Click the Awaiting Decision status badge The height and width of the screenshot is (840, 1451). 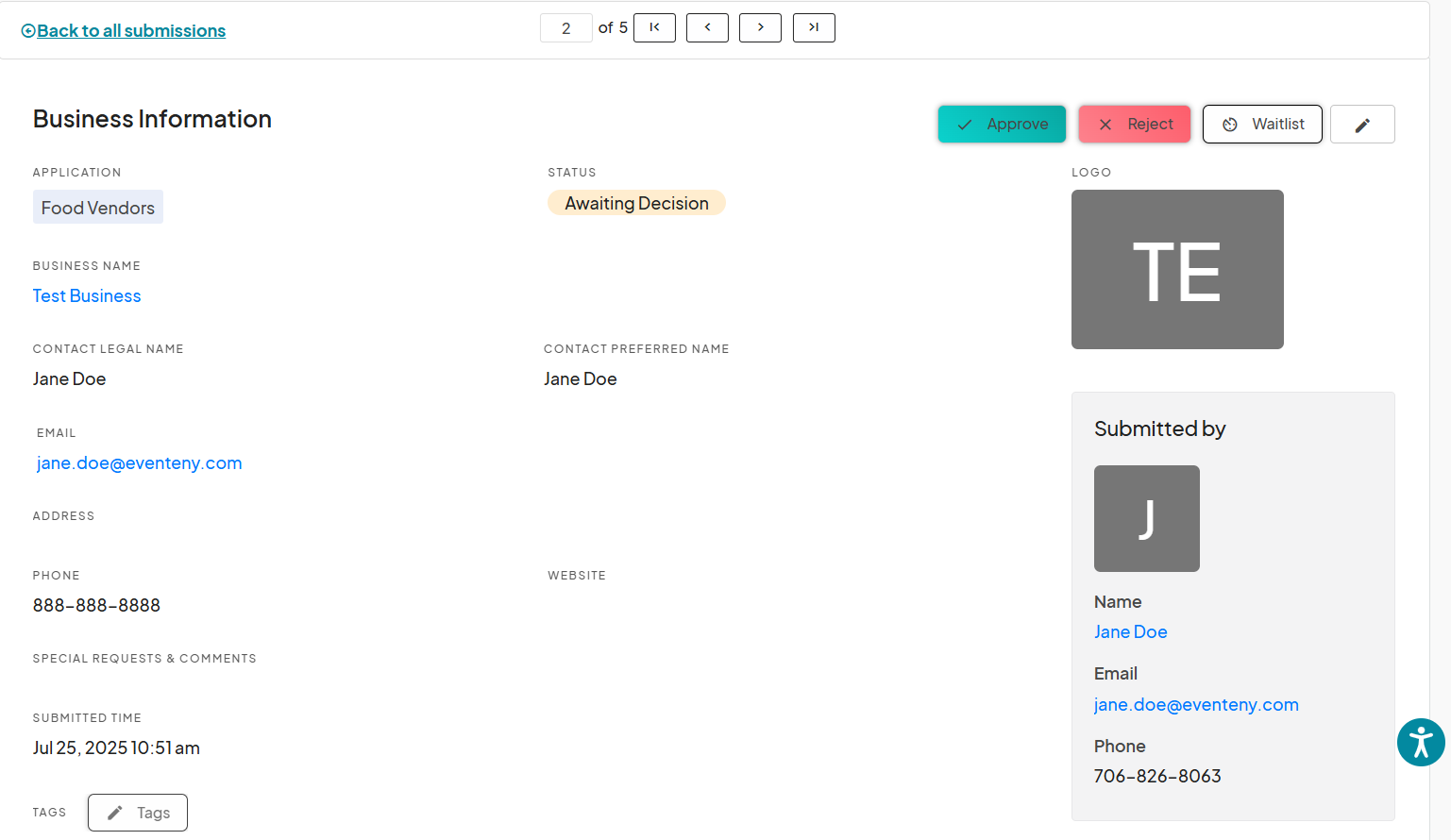[636, 203]
